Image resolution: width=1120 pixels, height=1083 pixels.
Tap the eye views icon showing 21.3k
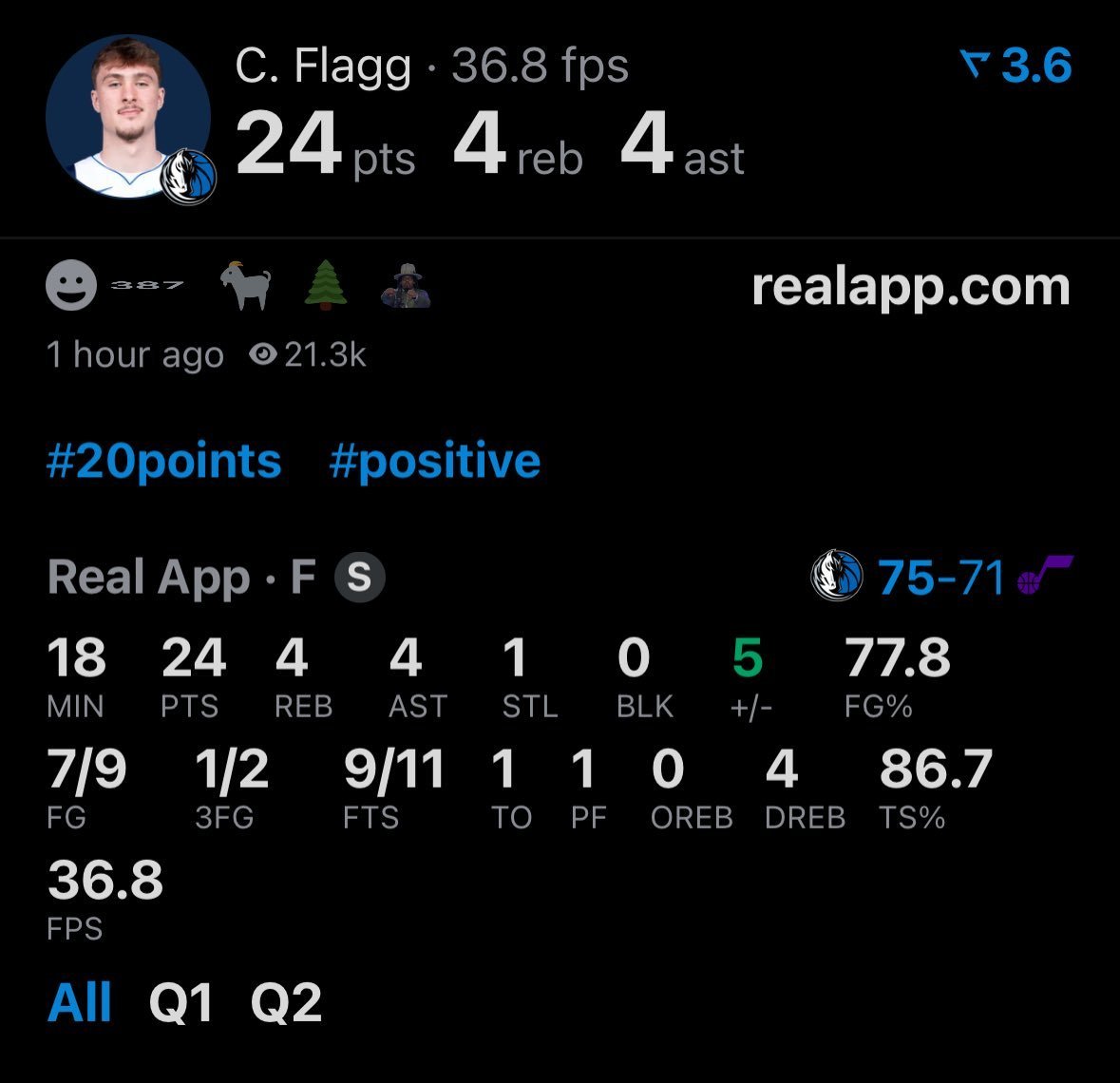coord(263,353)
